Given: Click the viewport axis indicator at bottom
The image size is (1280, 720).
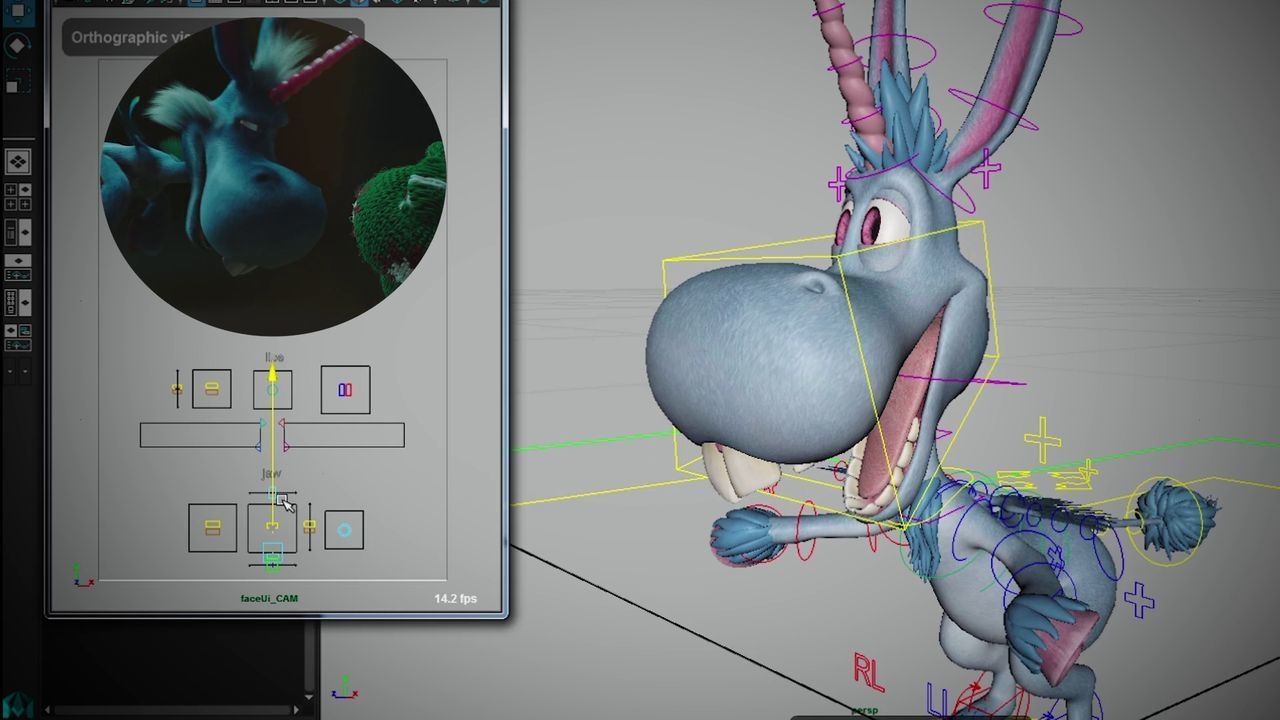Looking at the screenshot, I should click(x=344, y=687).
